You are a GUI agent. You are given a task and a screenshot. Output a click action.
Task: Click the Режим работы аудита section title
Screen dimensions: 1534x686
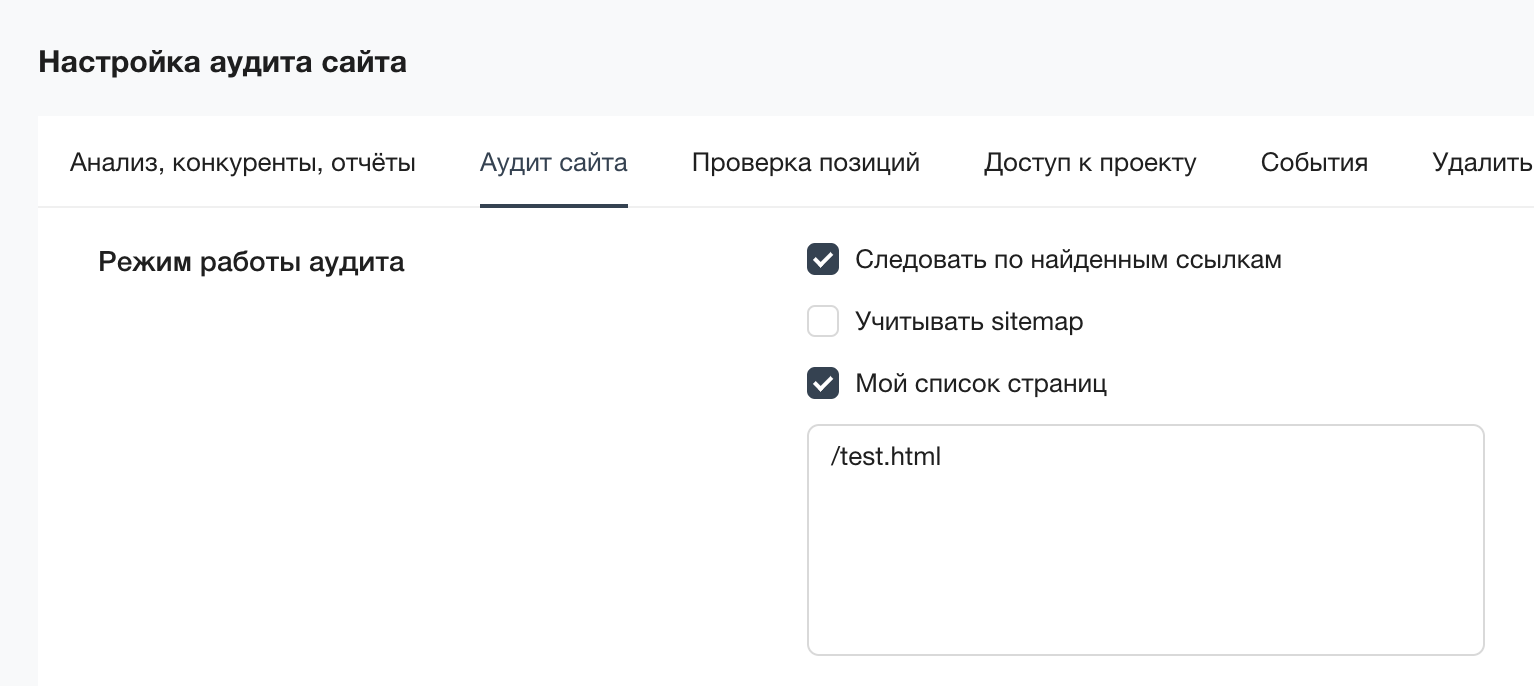point(252,263)
